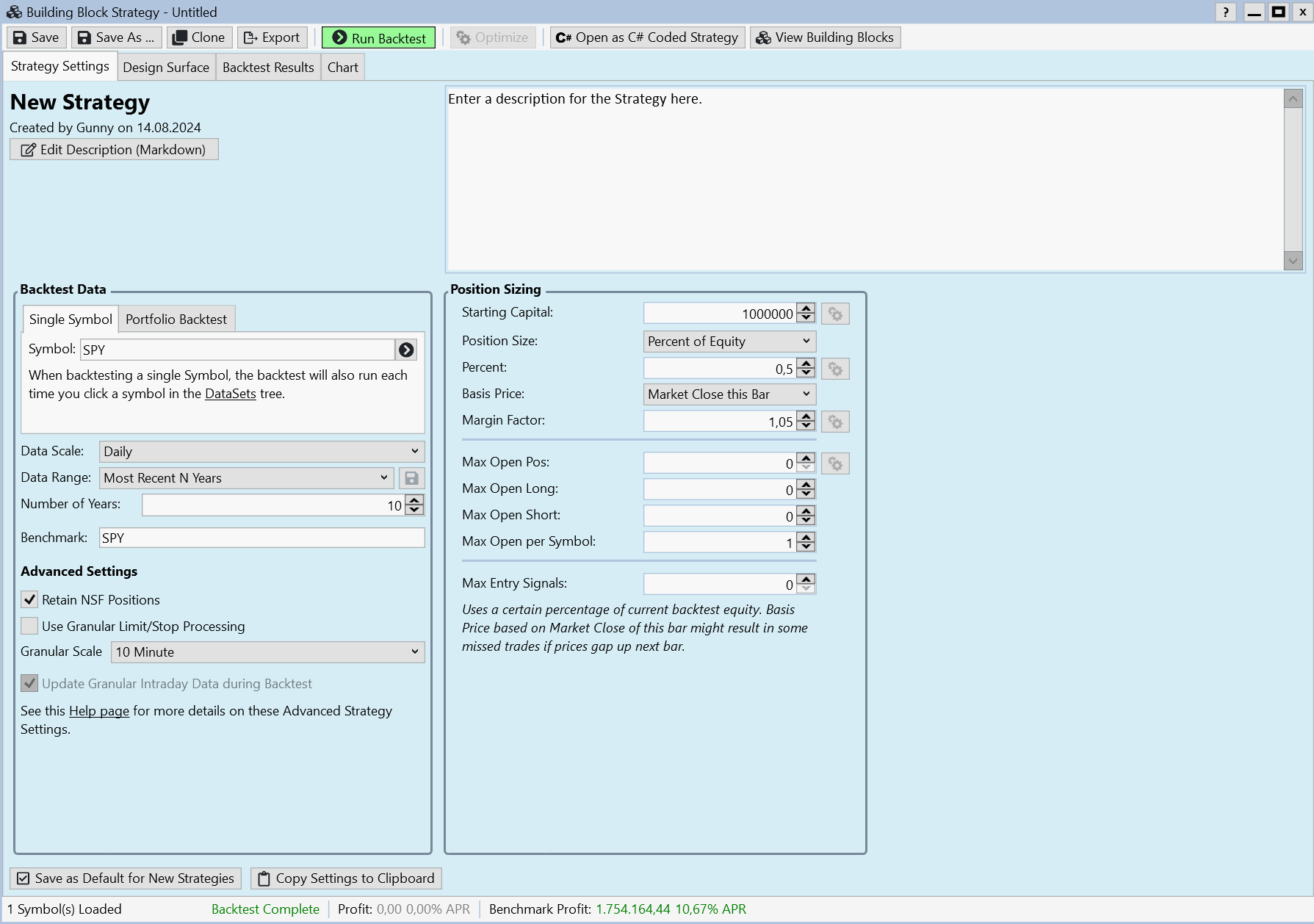Maximize the Building Block Strategy window
The width and height of the screenshot is (1314, 924).
(x=1279, y=12)
